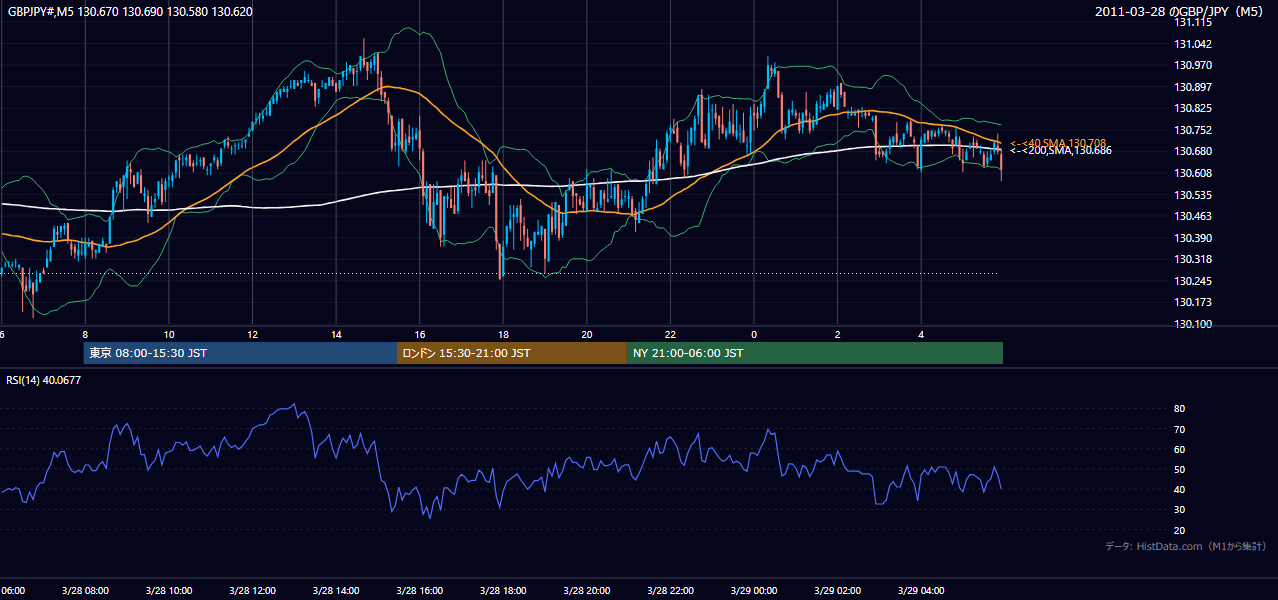
Task: Click the 3/28 20:00 bottom time label
Action: 587,591
